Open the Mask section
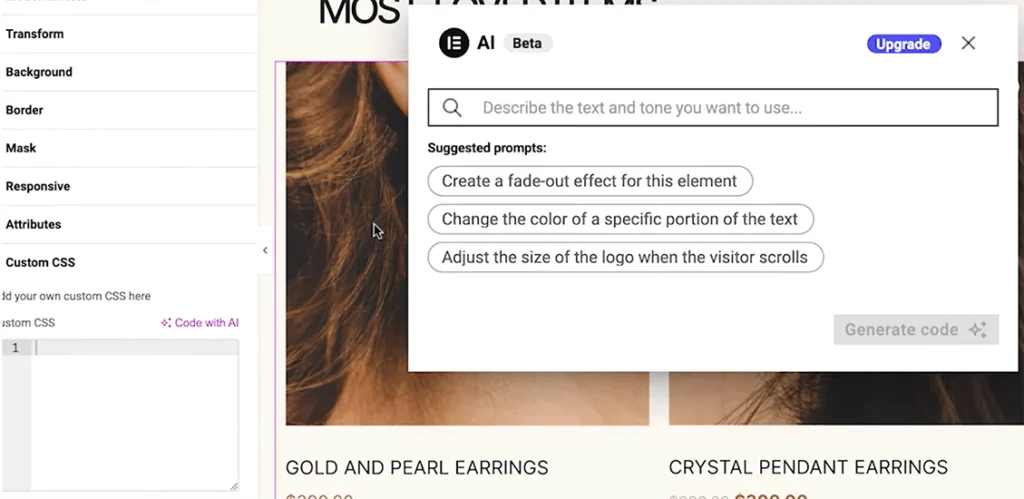This screenshot has width=1024, height=499. tap(129, 148)
